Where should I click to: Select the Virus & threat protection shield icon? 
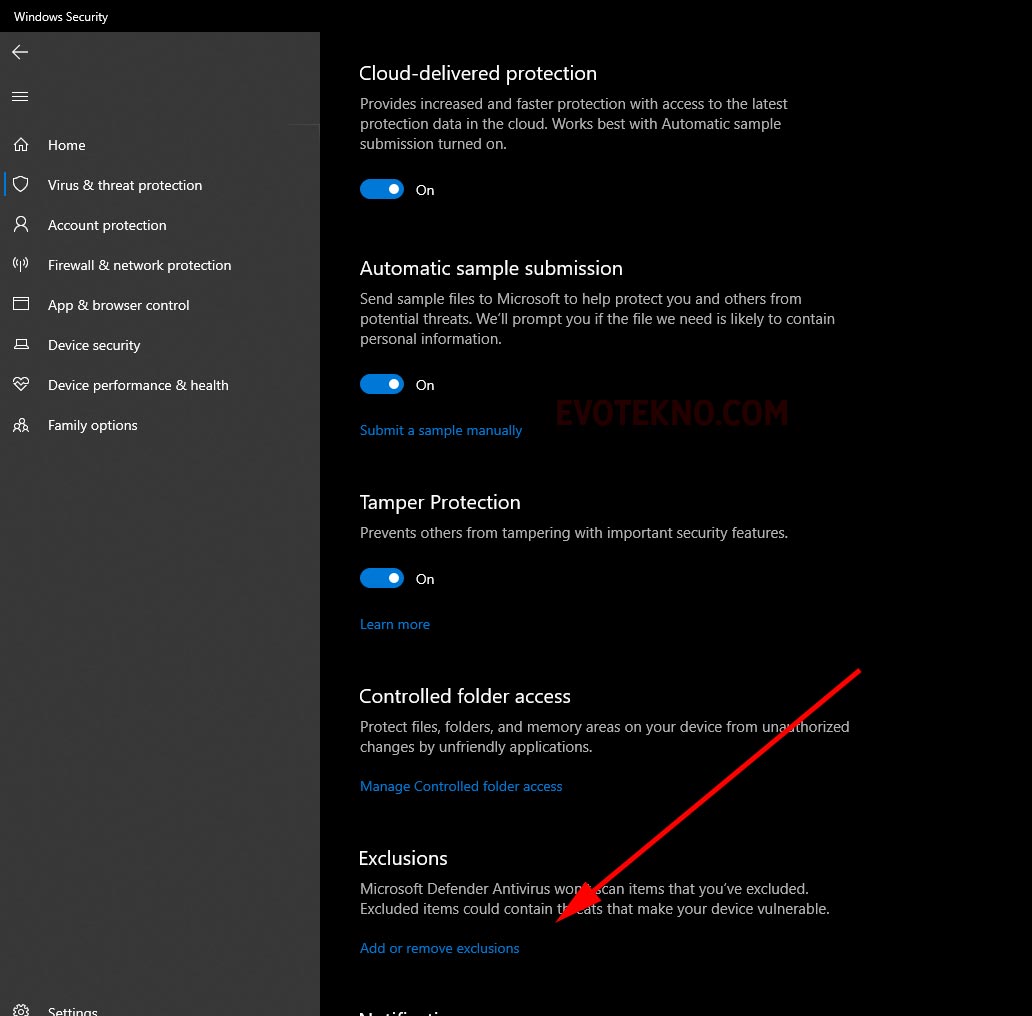(21, 185)
